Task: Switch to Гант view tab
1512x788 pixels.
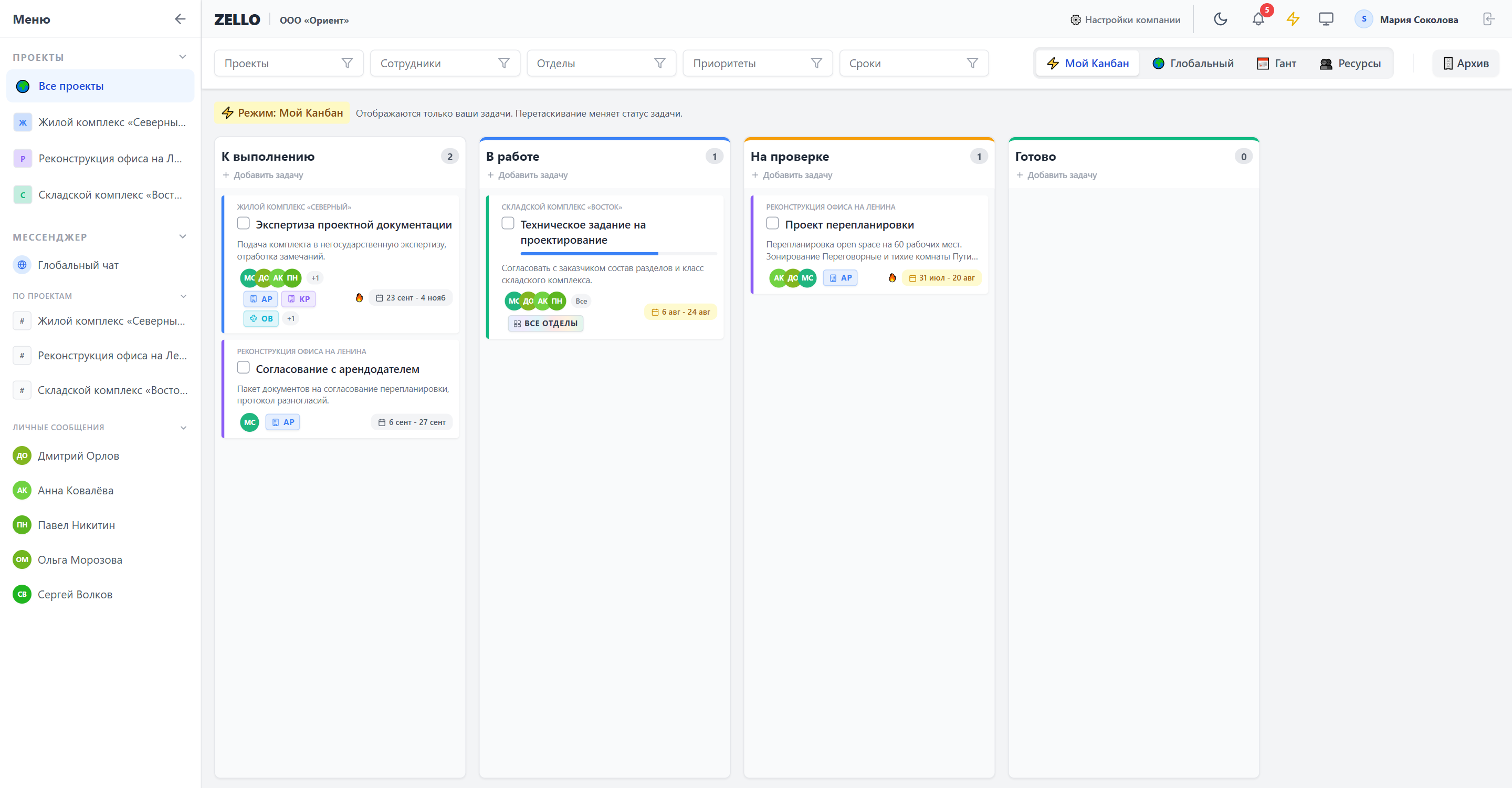Action: (x=1277, y=63)
